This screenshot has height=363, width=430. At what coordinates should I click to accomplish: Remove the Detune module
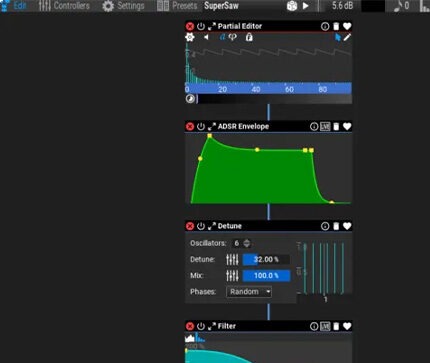(190, 226)
